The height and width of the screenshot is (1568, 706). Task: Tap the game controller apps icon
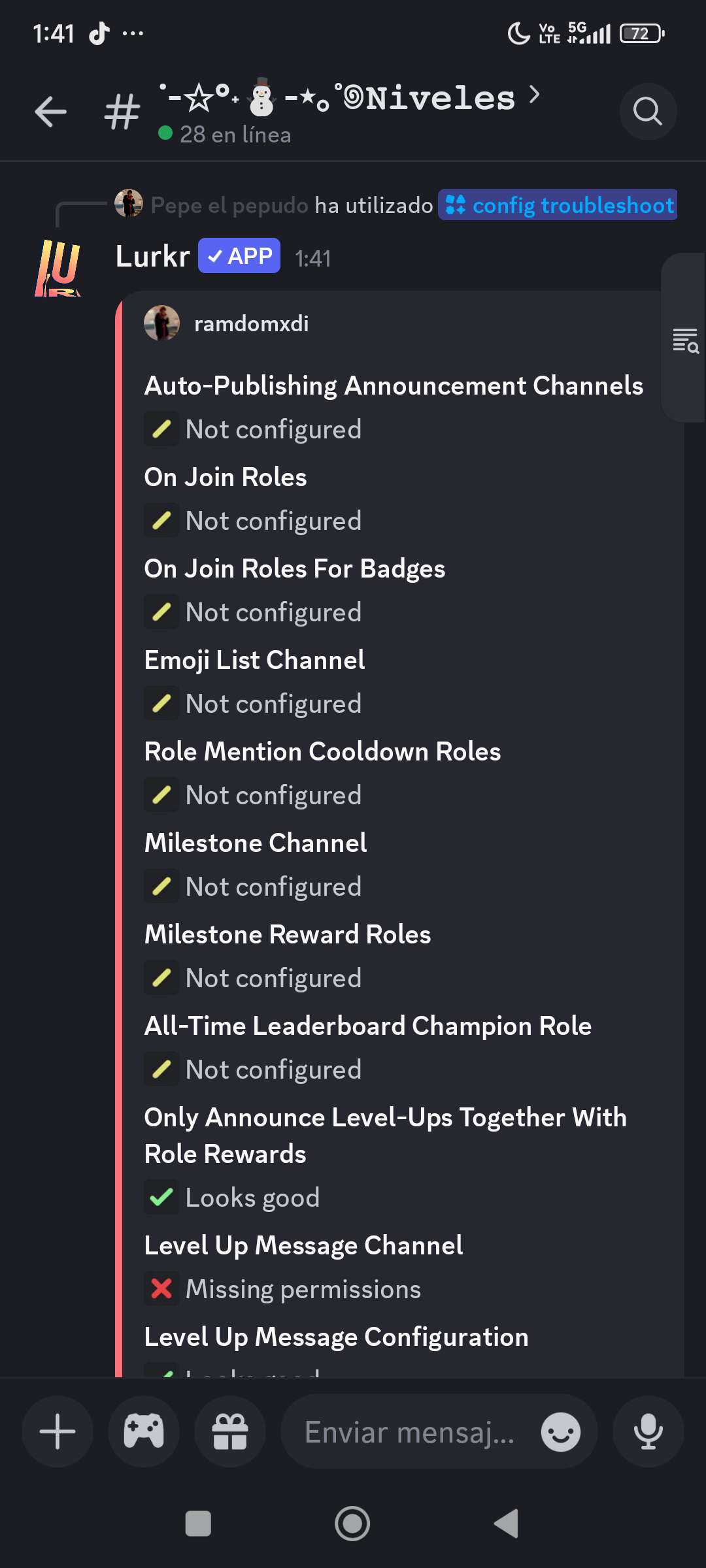[x=144, y=1431]
